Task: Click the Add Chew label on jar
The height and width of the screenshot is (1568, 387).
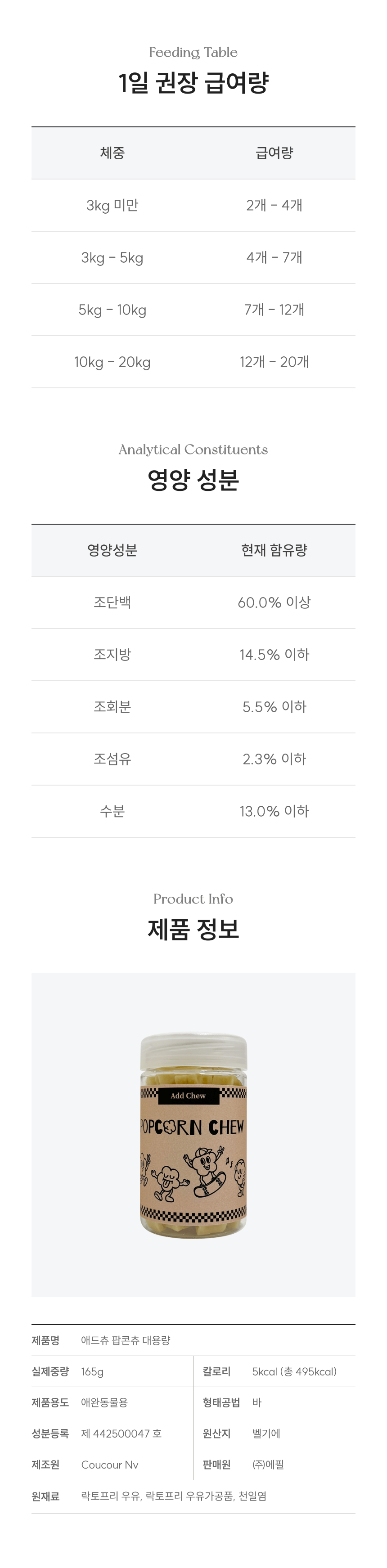Action: (x=188, y=1096)
